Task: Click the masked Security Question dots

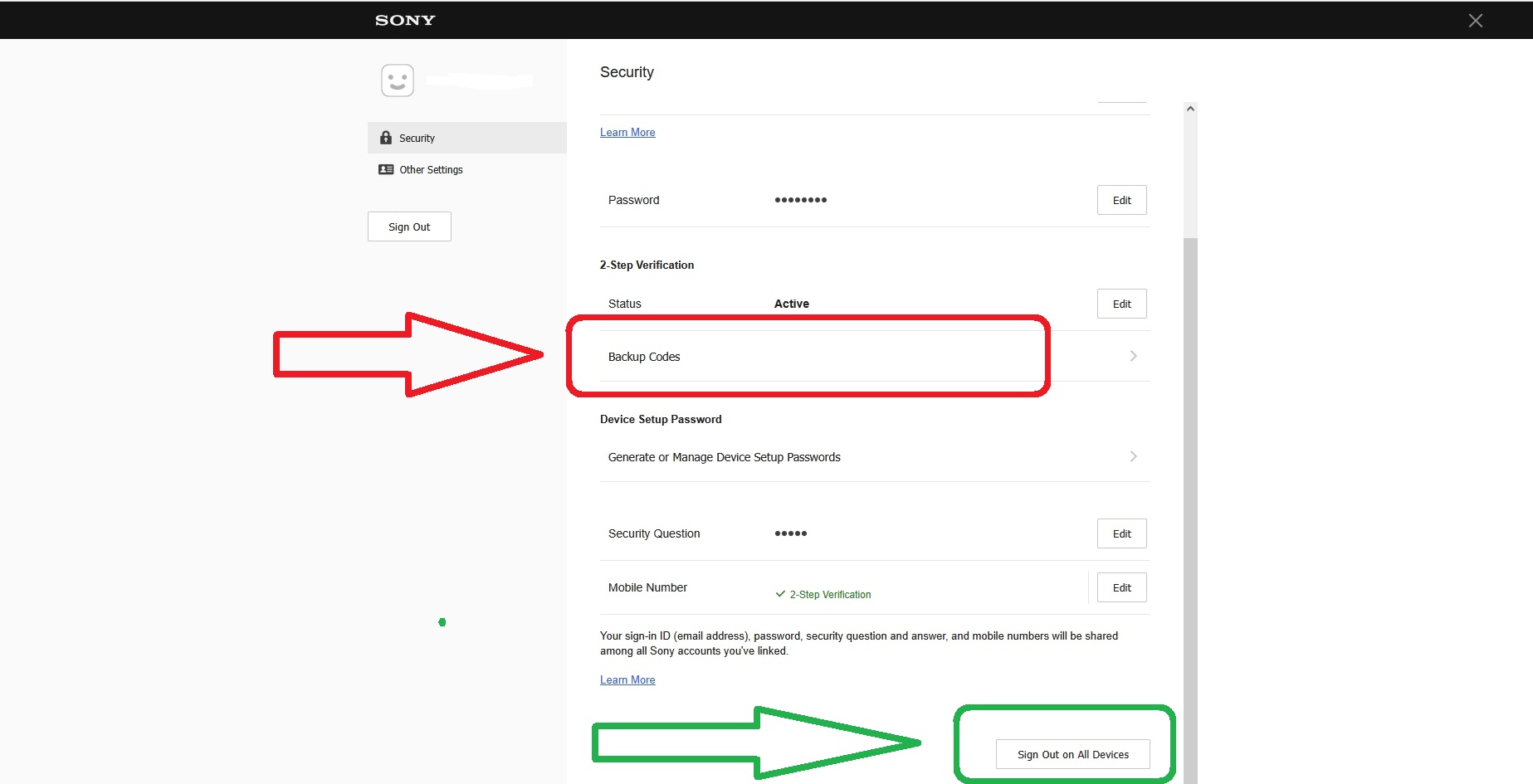Action: coord(791,533)
